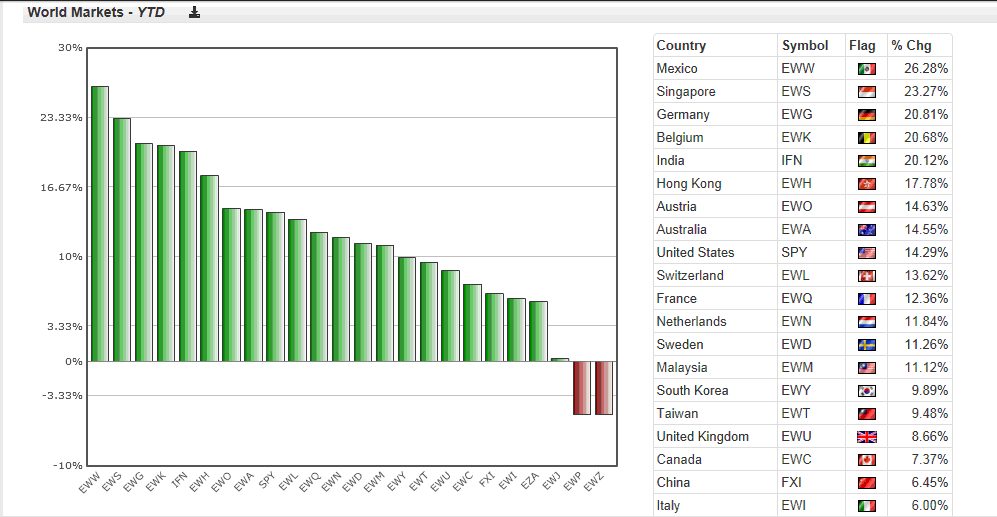Click the Germany flag icon
This screenshot has height=517, width=997.
point(867,114)
